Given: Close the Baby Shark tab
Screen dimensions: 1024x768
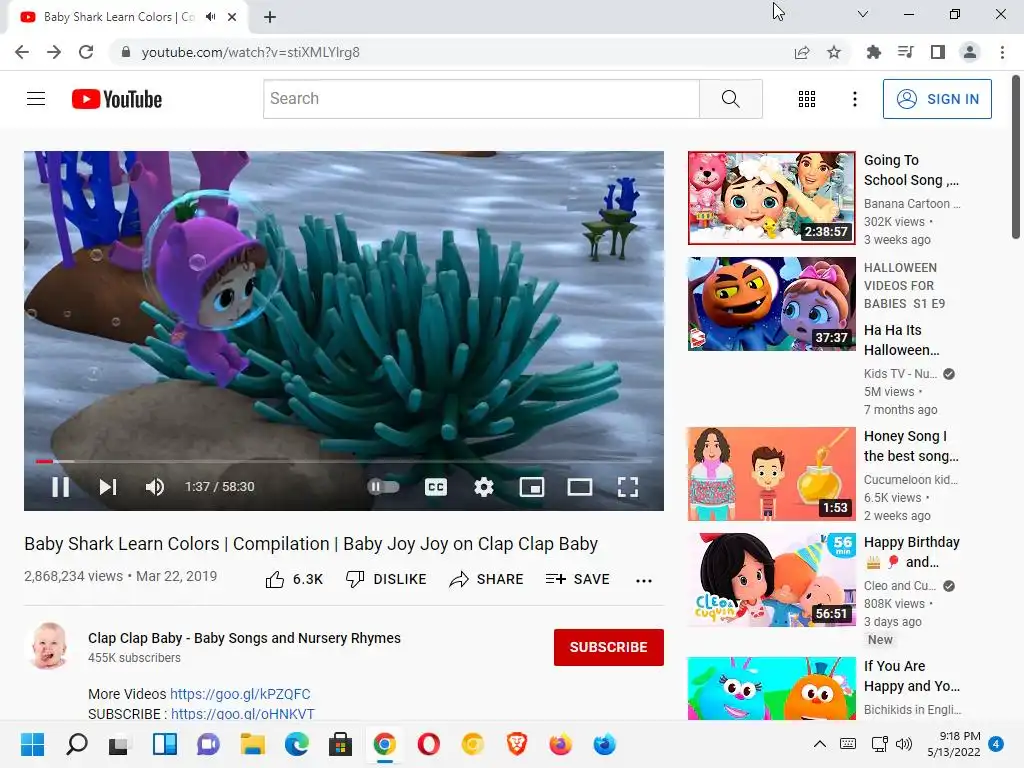Looking at the screenshot, I should (232, 17).
